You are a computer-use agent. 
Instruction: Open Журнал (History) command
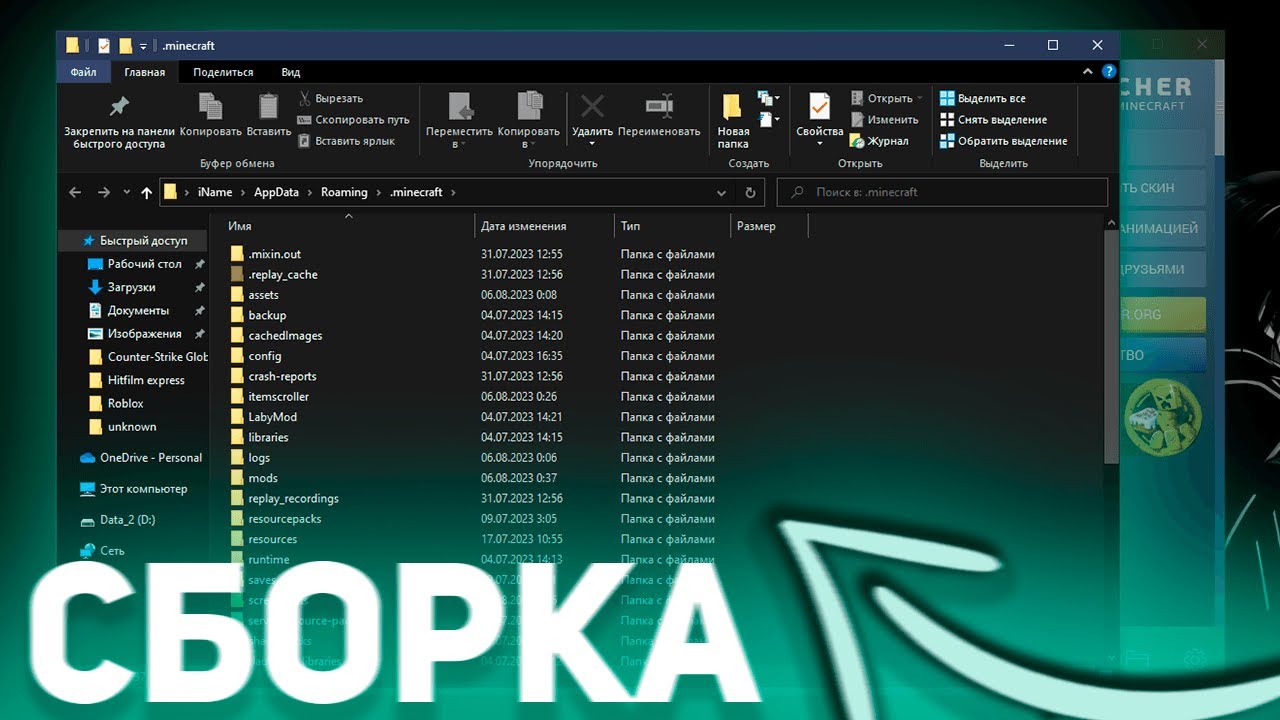click(879, 141)
